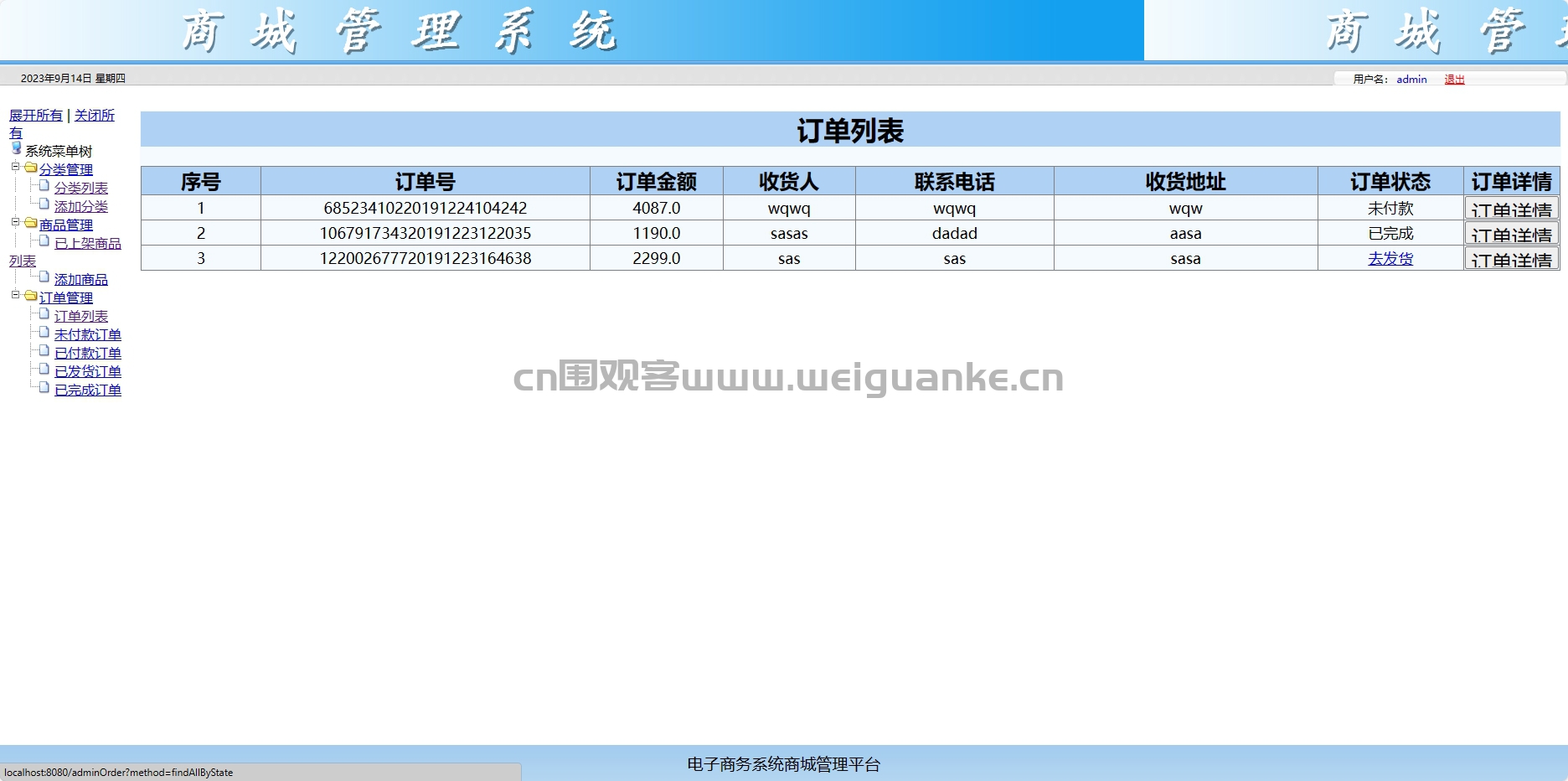Click the footer text 电子商务系统商城管理平台
This screenshot has height=781, width=1568.
tap(784, 764)
